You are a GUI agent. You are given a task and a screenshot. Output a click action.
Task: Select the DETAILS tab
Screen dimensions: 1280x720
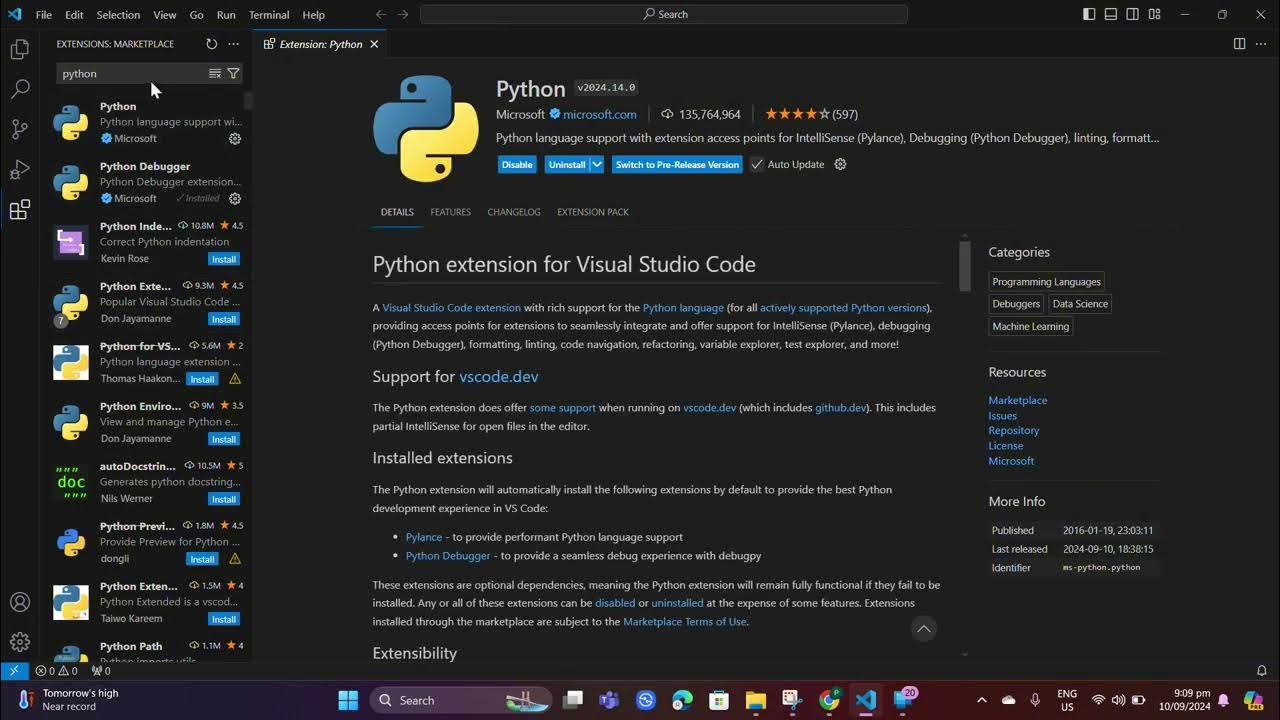[x=397, y=212]
